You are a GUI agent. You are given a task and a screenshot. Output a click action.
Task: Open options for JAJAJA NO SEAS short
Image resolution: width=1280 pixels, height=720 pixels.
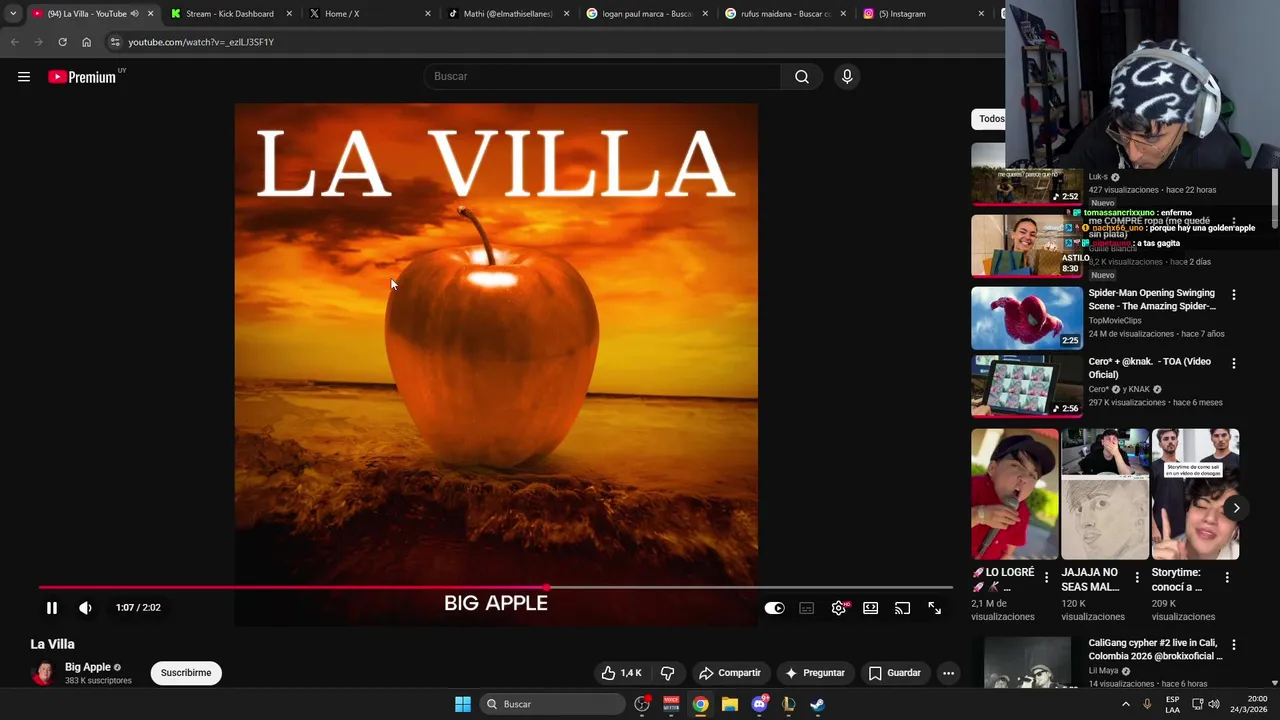(x=1137, y=578)
